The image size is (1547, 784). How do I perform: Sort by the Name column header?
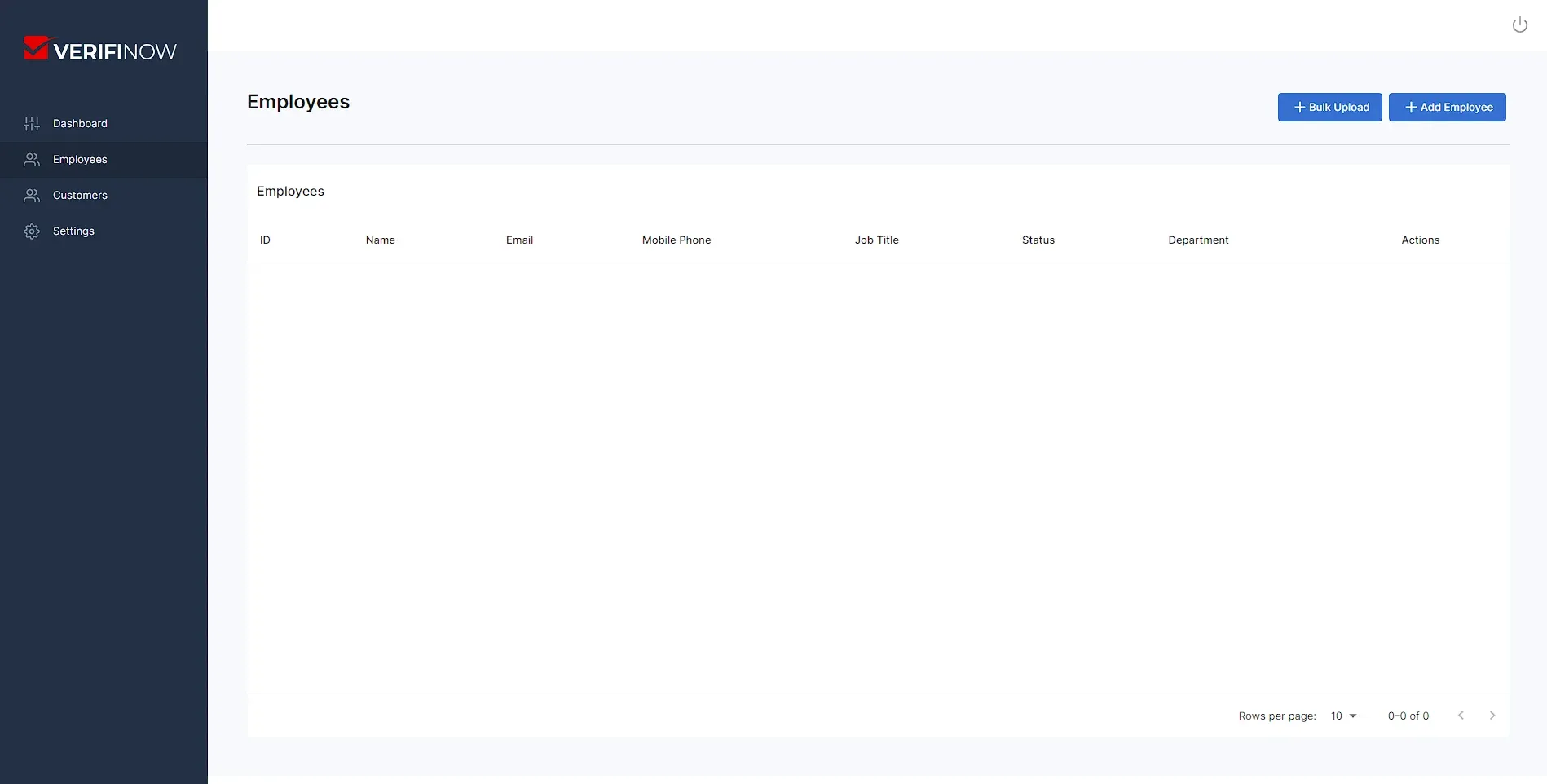[380, 240]
